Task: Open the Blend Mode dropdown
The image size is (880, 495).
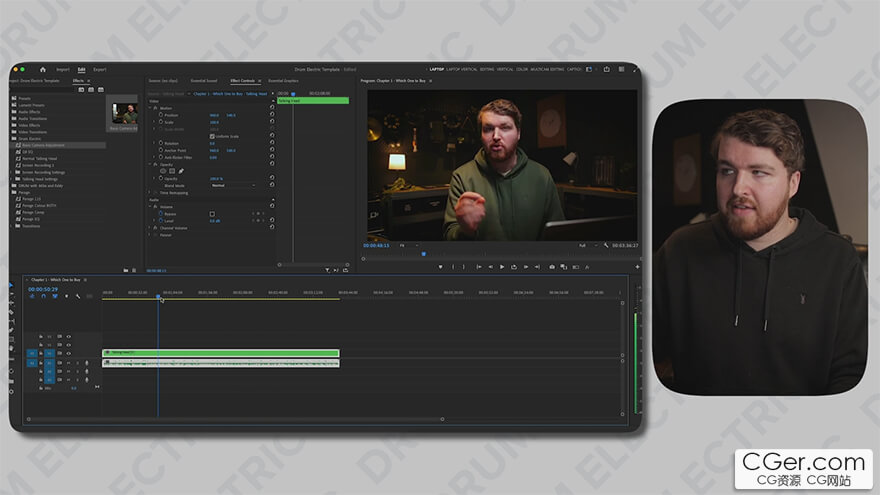Action: point(232,185)
